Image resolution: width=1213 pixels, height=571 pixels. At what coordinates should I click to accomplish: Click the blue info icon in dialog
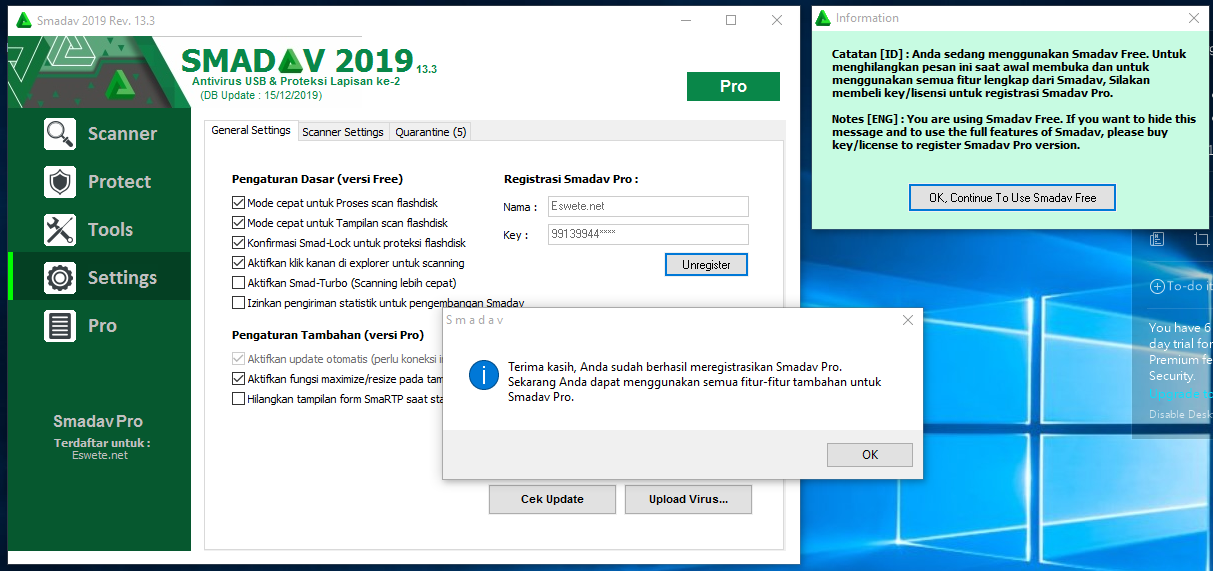(x=483, y=376)
